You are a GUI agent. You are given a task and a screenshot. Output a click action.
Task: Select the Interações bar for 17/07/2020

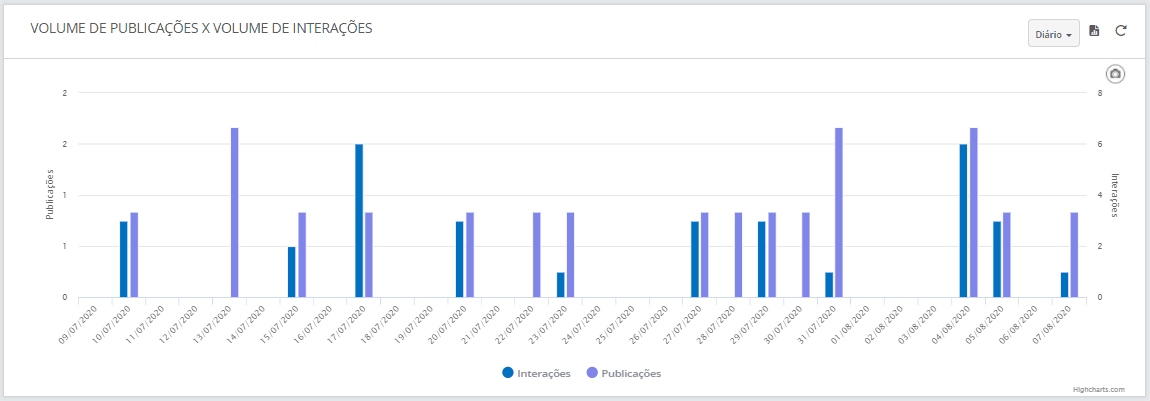pyautogui.click(x=359, y=221)
